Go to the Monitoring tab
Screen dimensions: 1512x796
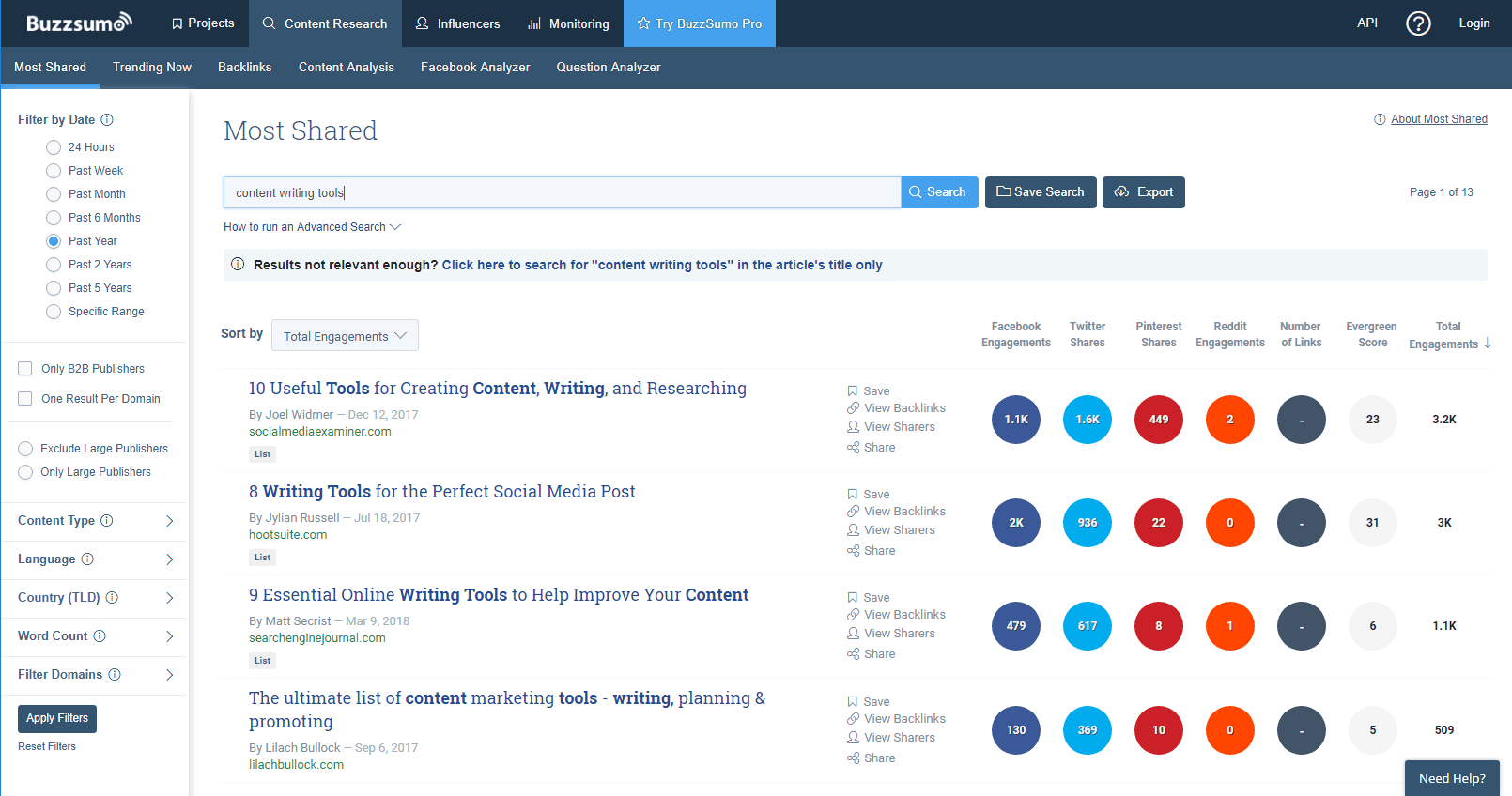tap(568, 23)
